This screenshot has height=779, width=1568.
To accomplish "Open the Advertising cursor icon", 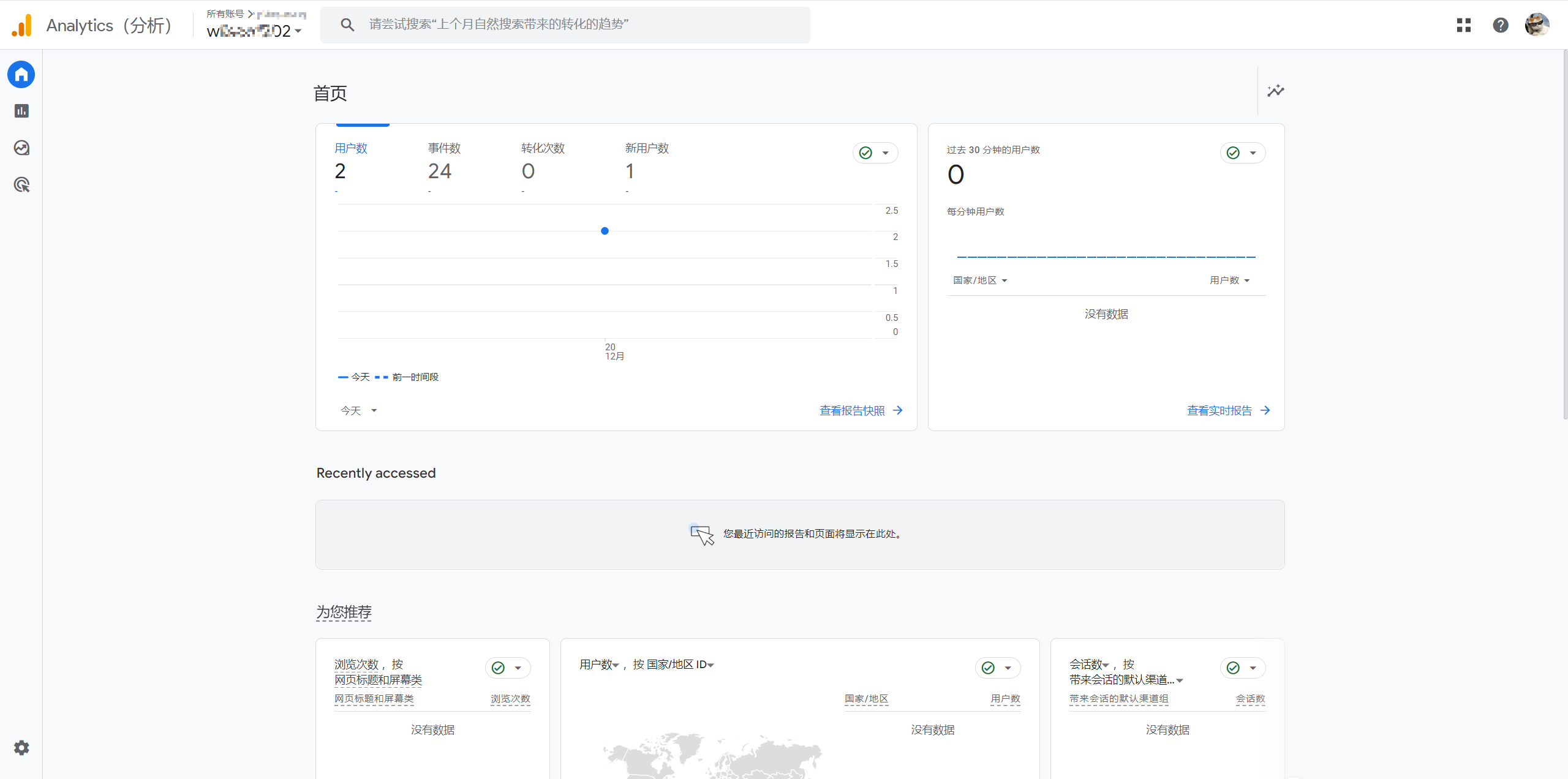I will coord(21,184).
